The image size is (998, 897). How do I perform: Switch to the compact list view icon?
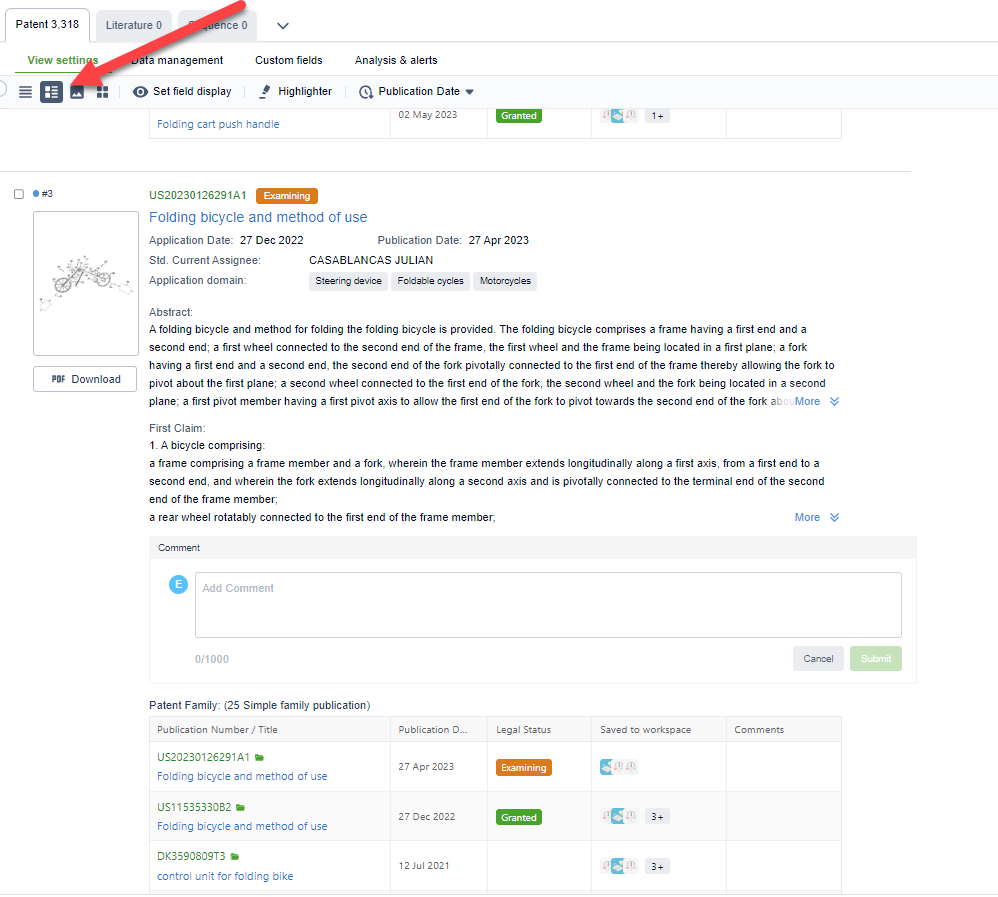point(25,92)
